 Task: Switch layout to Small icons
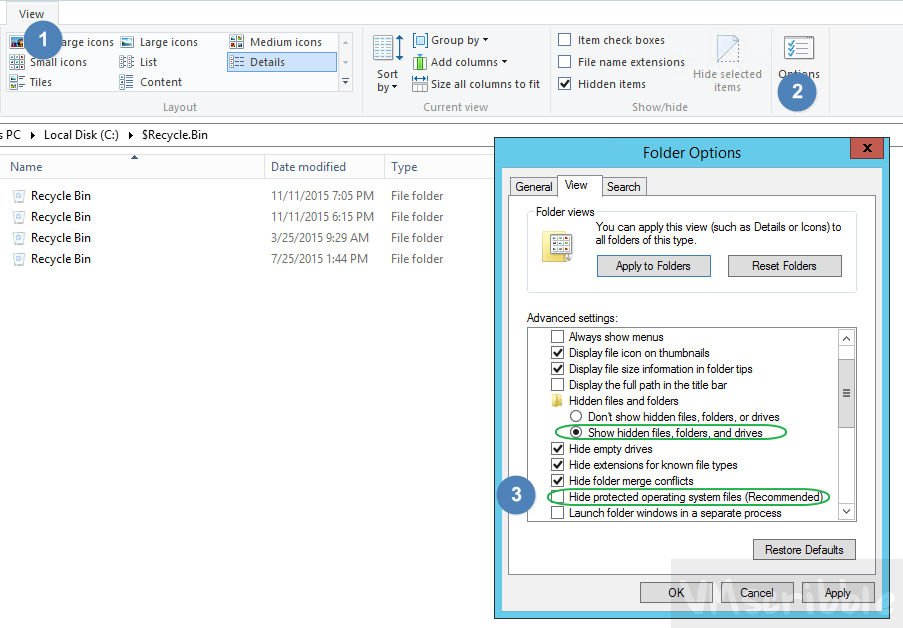pos(48,62)
